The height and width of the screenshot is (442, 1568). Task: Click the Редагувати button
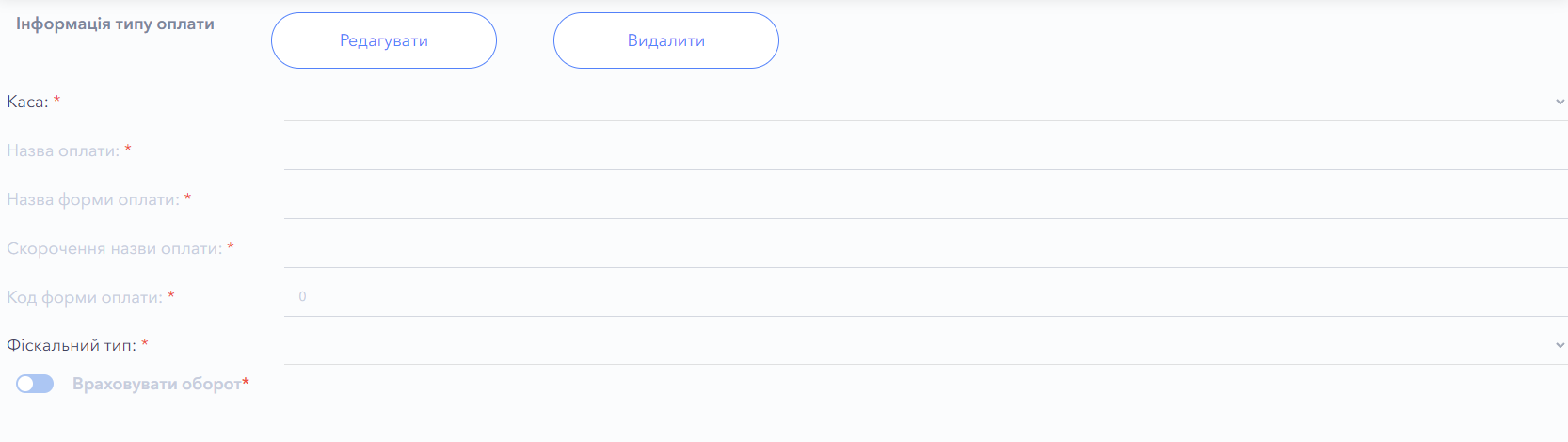point(384,40)
